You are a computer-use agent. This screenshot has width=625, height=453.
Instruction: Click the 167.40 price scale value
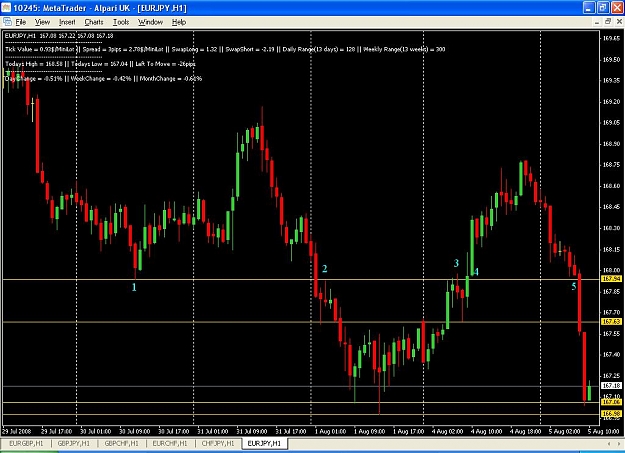pyautogui.click(x=611, y=355)
